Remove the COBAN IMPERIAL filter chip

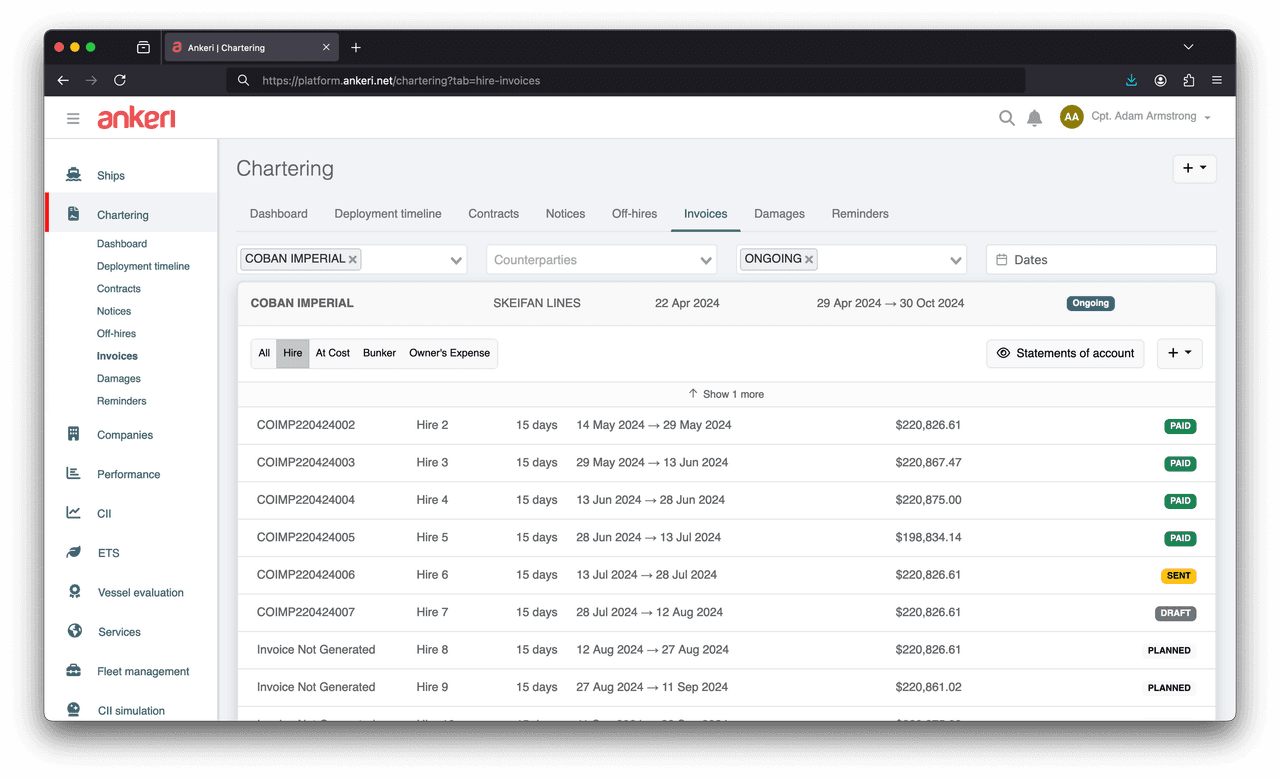[x=353, y=258]
